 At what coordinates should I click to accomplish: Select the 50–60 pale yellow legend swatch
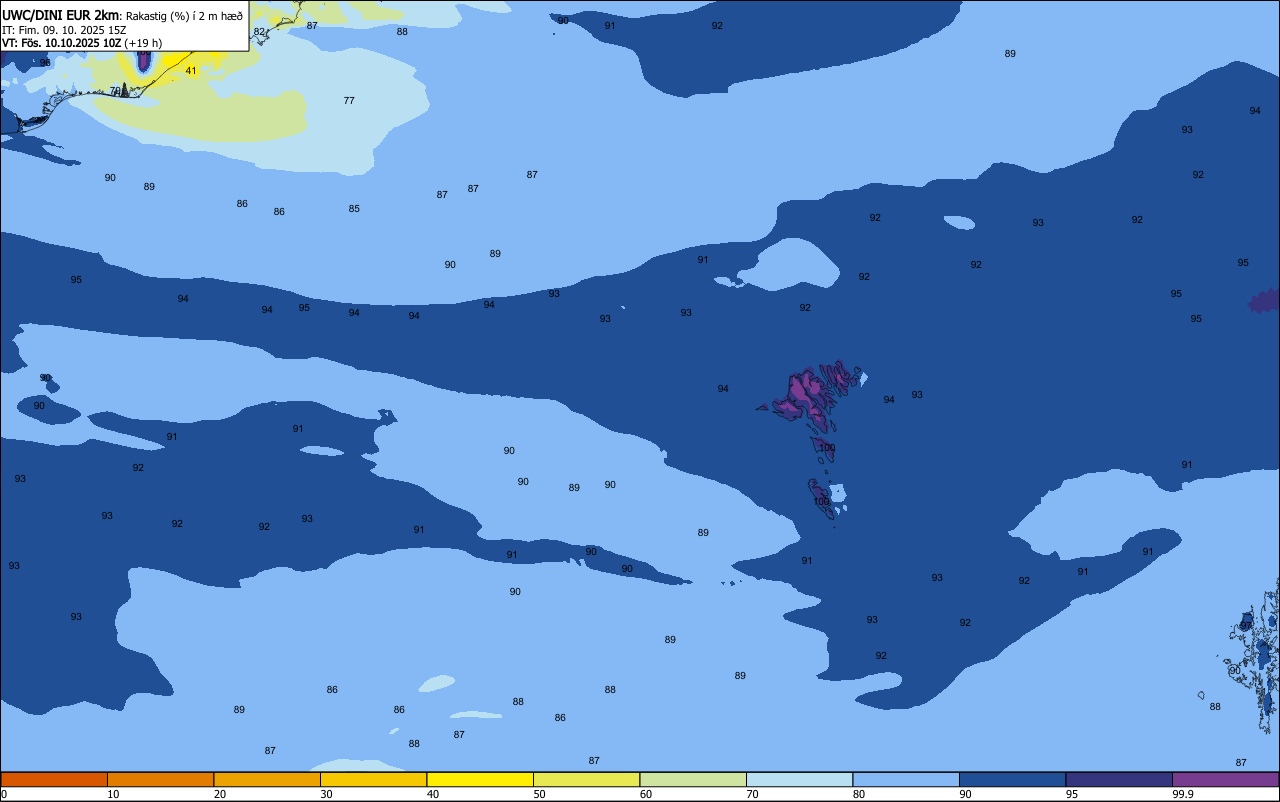(586, 779)
